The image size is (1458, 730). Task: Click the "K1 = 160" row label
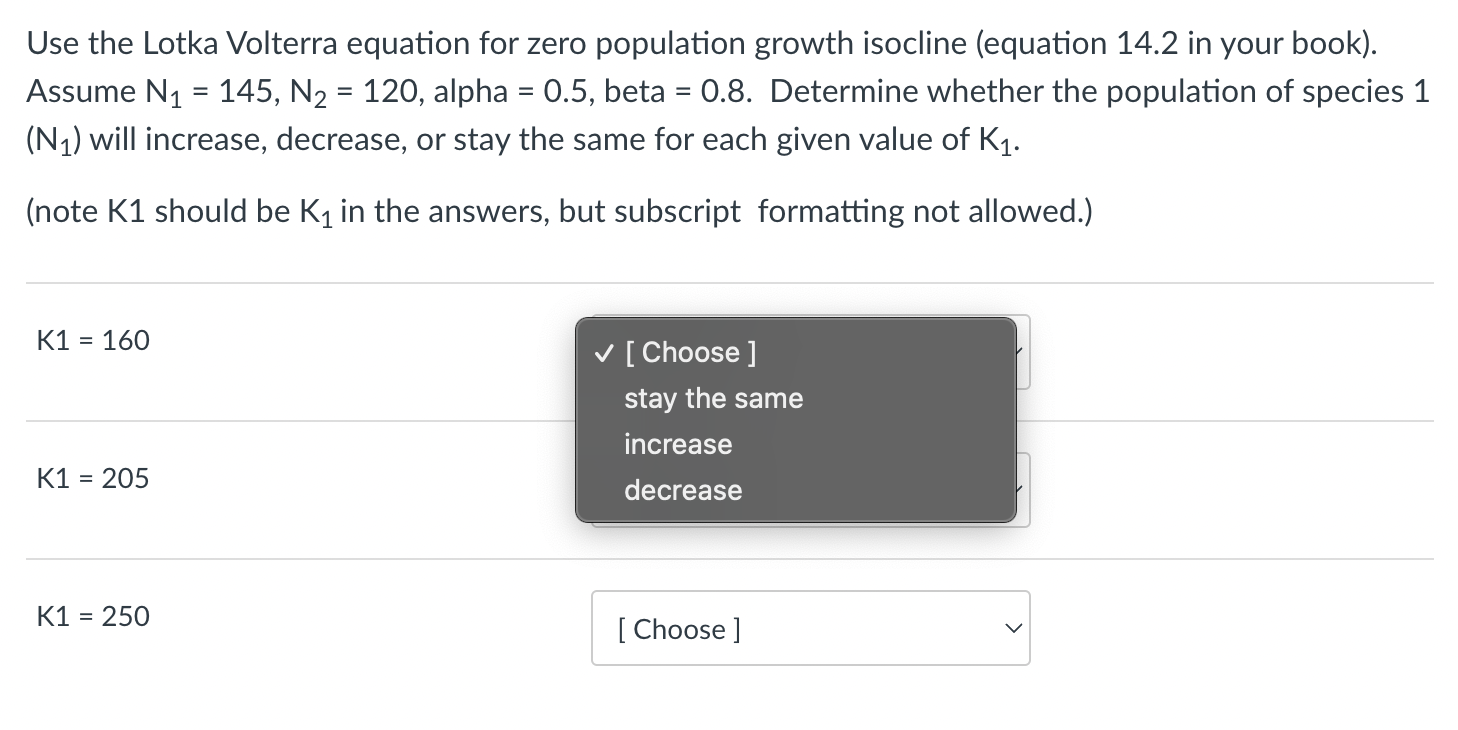[x=93, y=341]
